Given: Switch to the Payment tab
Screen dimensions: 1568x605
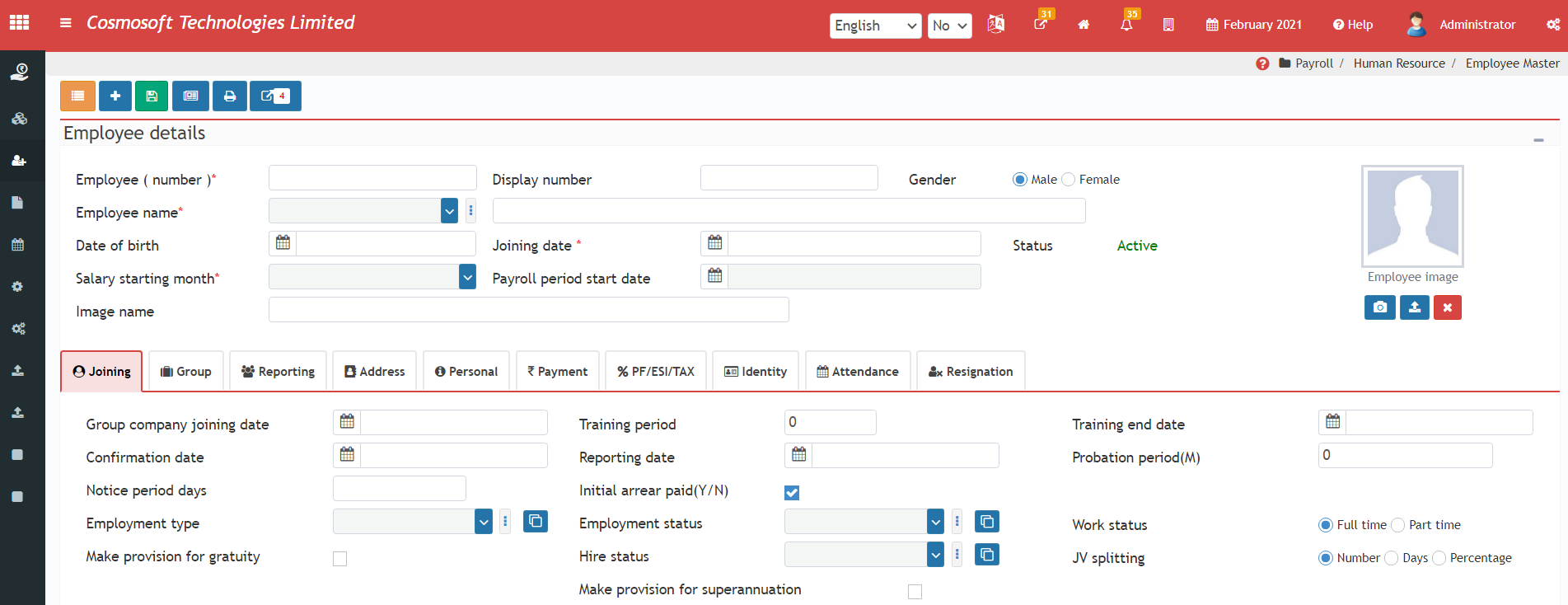Looking at the screenshot, I should 558,371.
